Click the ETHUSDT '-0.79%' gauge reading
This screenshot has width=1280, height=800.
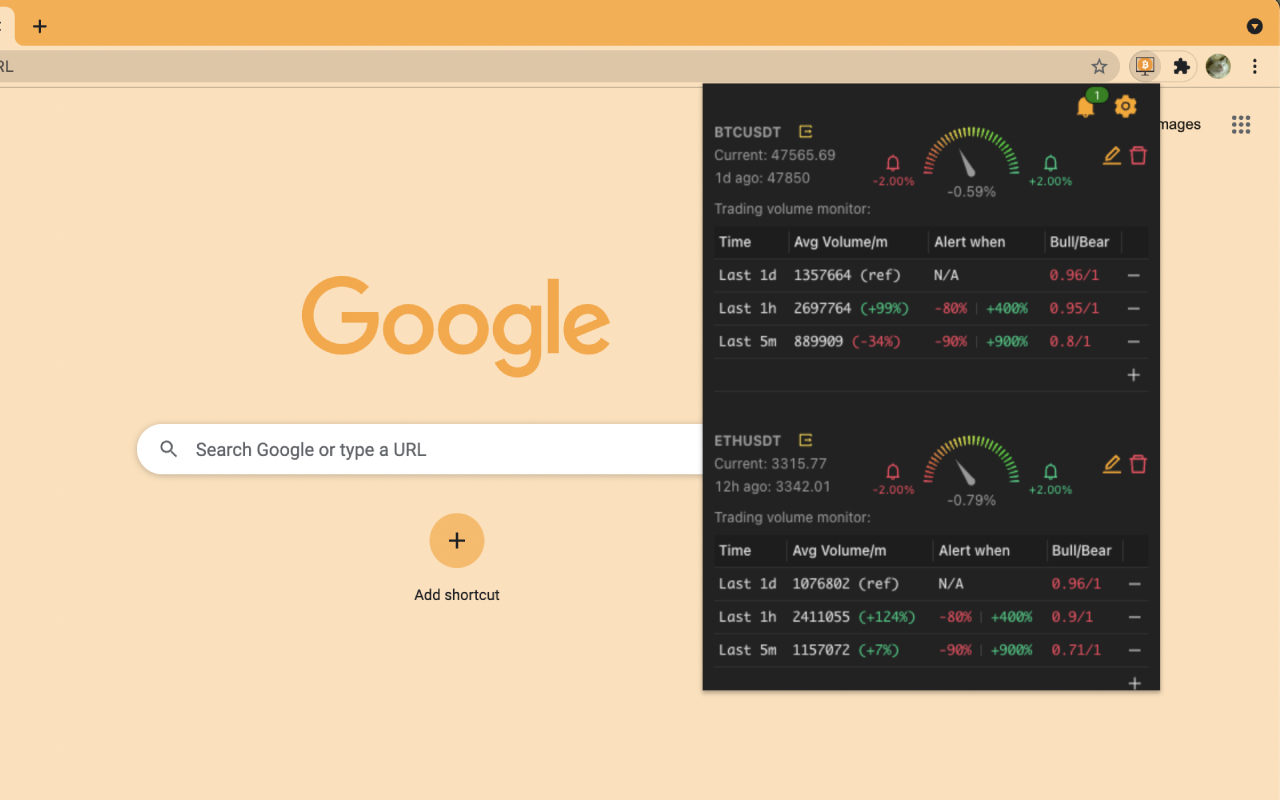971,500
